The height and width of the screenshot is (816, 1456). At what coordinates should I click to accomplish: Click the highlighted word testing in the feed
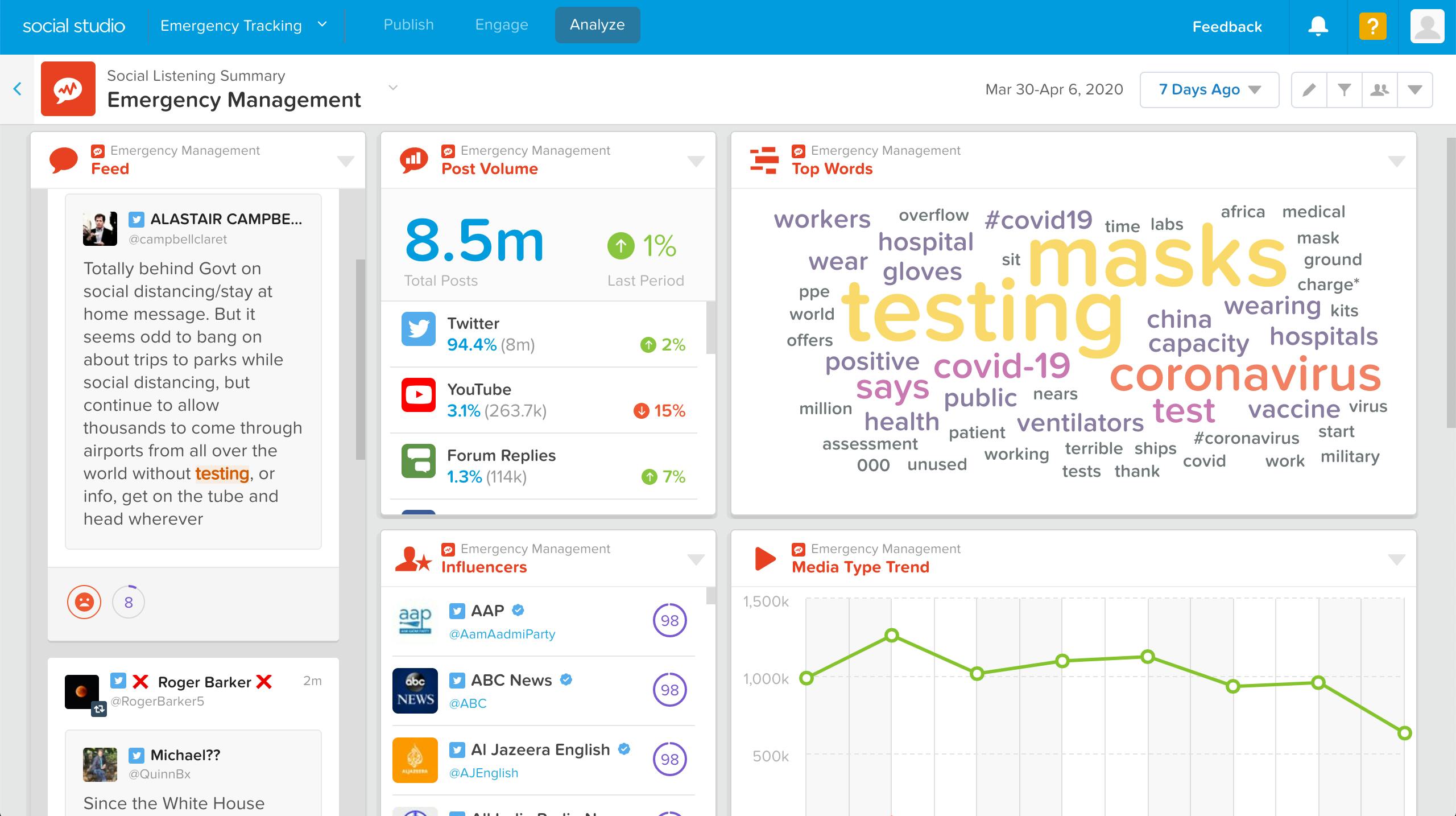coord(222,473)
